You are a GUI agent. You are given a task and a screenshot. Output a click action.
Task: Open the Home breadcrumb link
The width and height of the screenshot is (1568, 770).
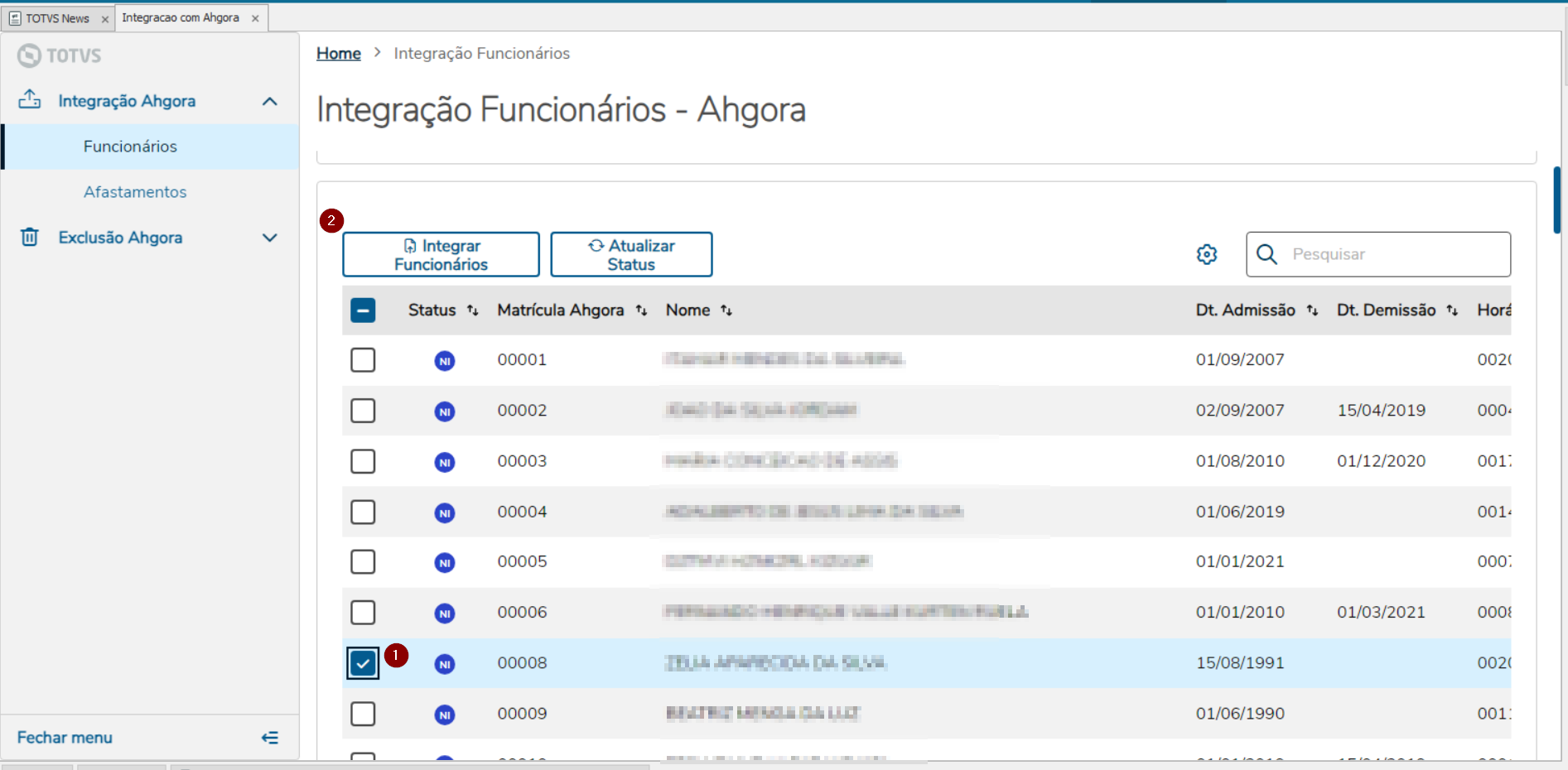338,52
